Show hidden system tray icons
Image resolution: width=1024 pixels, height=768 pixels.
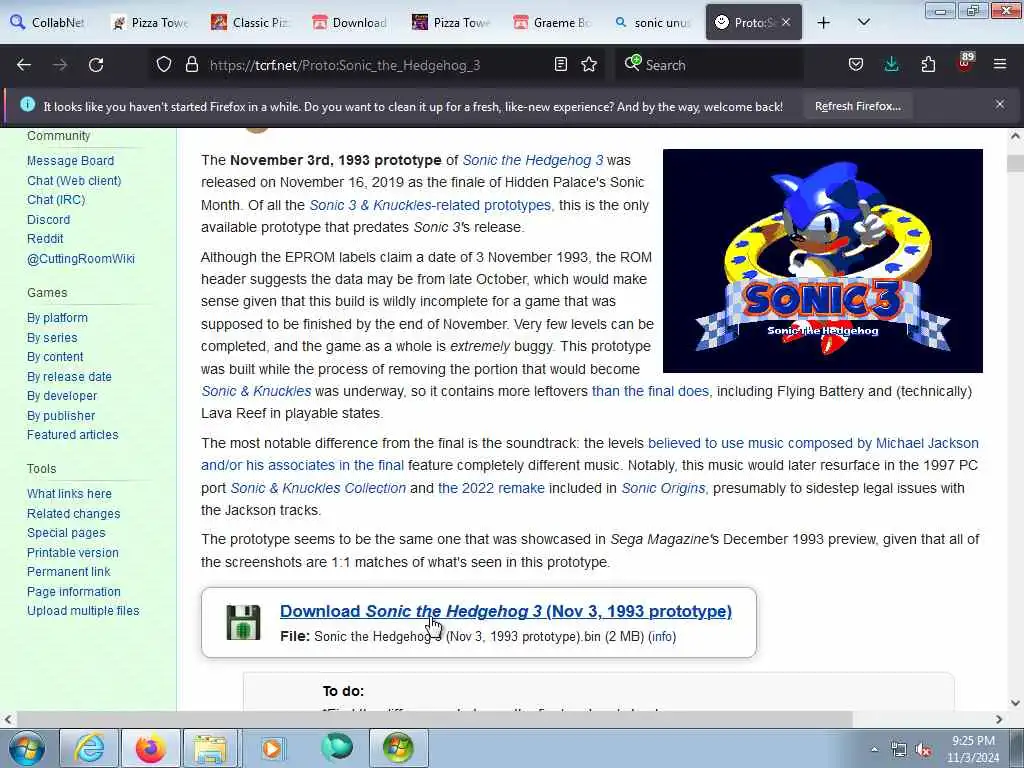coord(874,750)
